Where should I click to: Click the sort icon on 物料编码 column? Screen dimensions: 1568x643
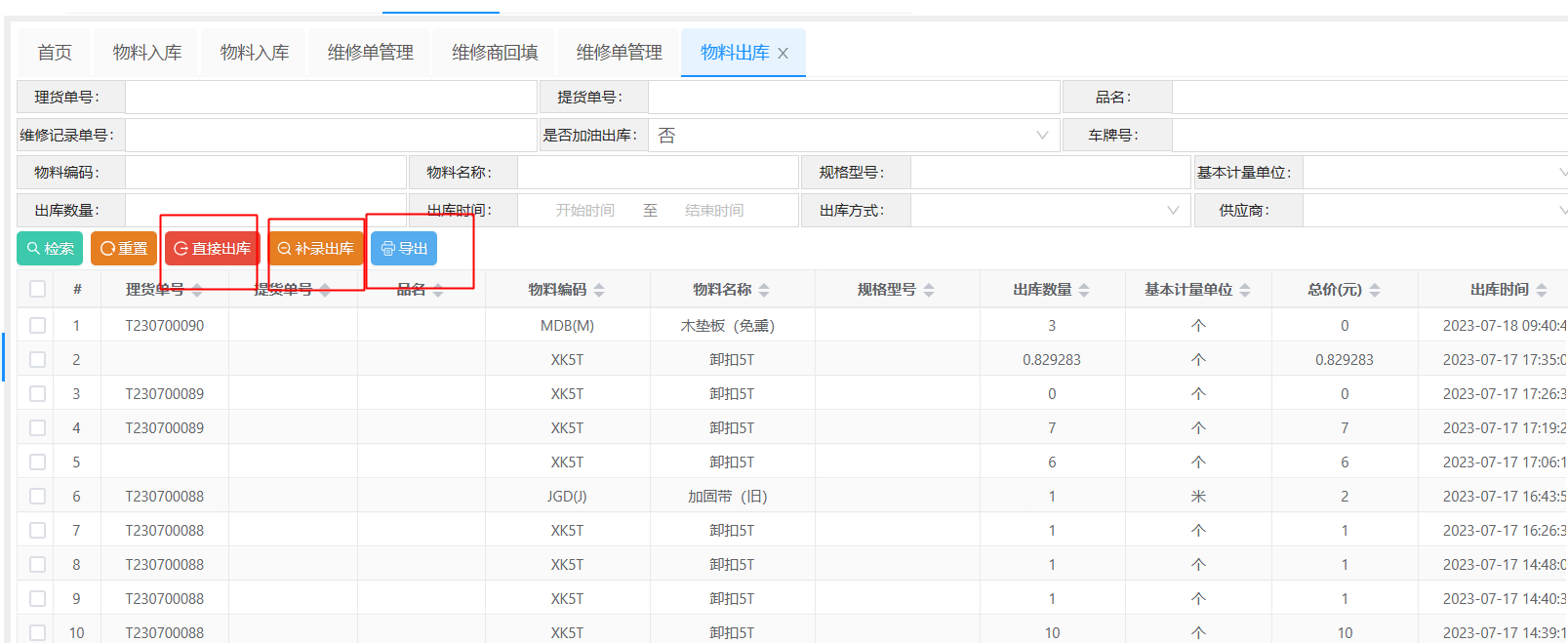(599, 290)
